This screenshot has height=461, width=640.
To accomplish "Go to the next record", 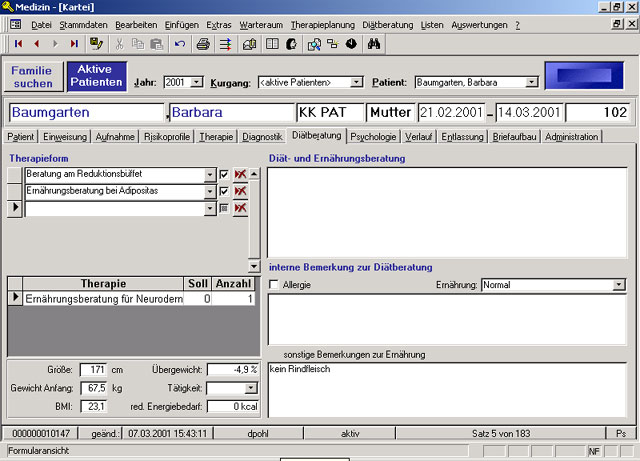I will 55,44.
